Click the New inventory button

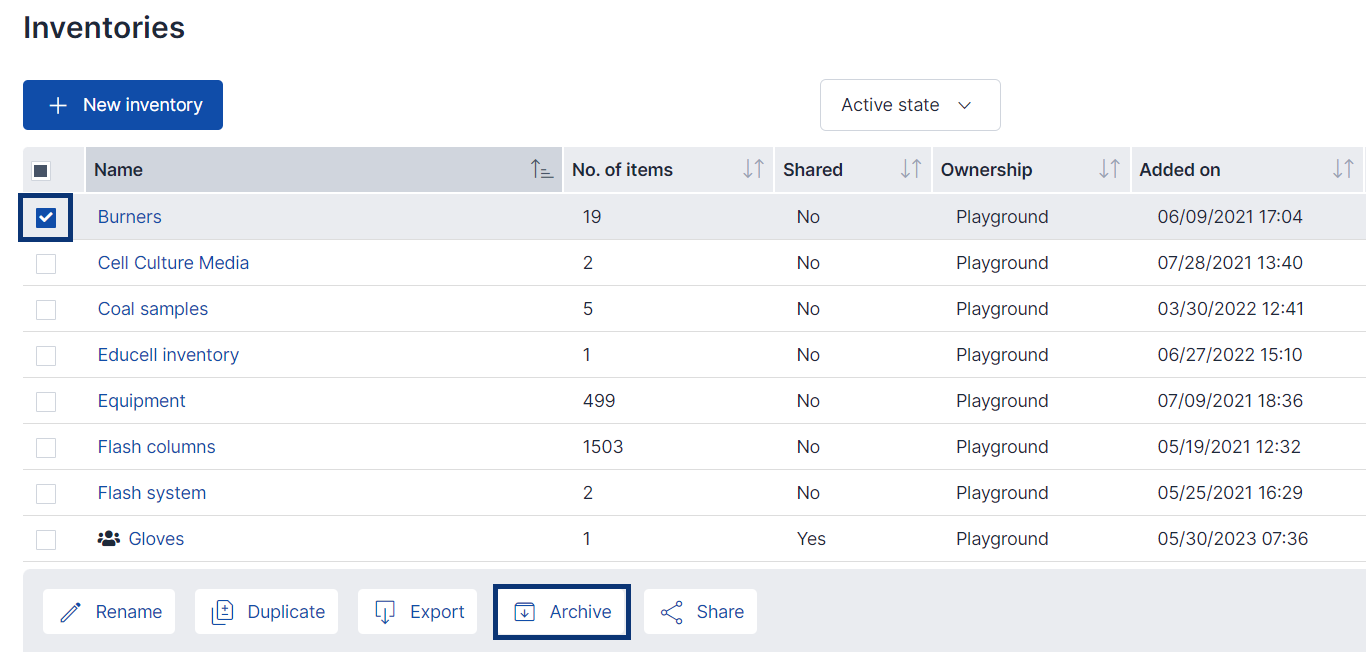point(122,104)
